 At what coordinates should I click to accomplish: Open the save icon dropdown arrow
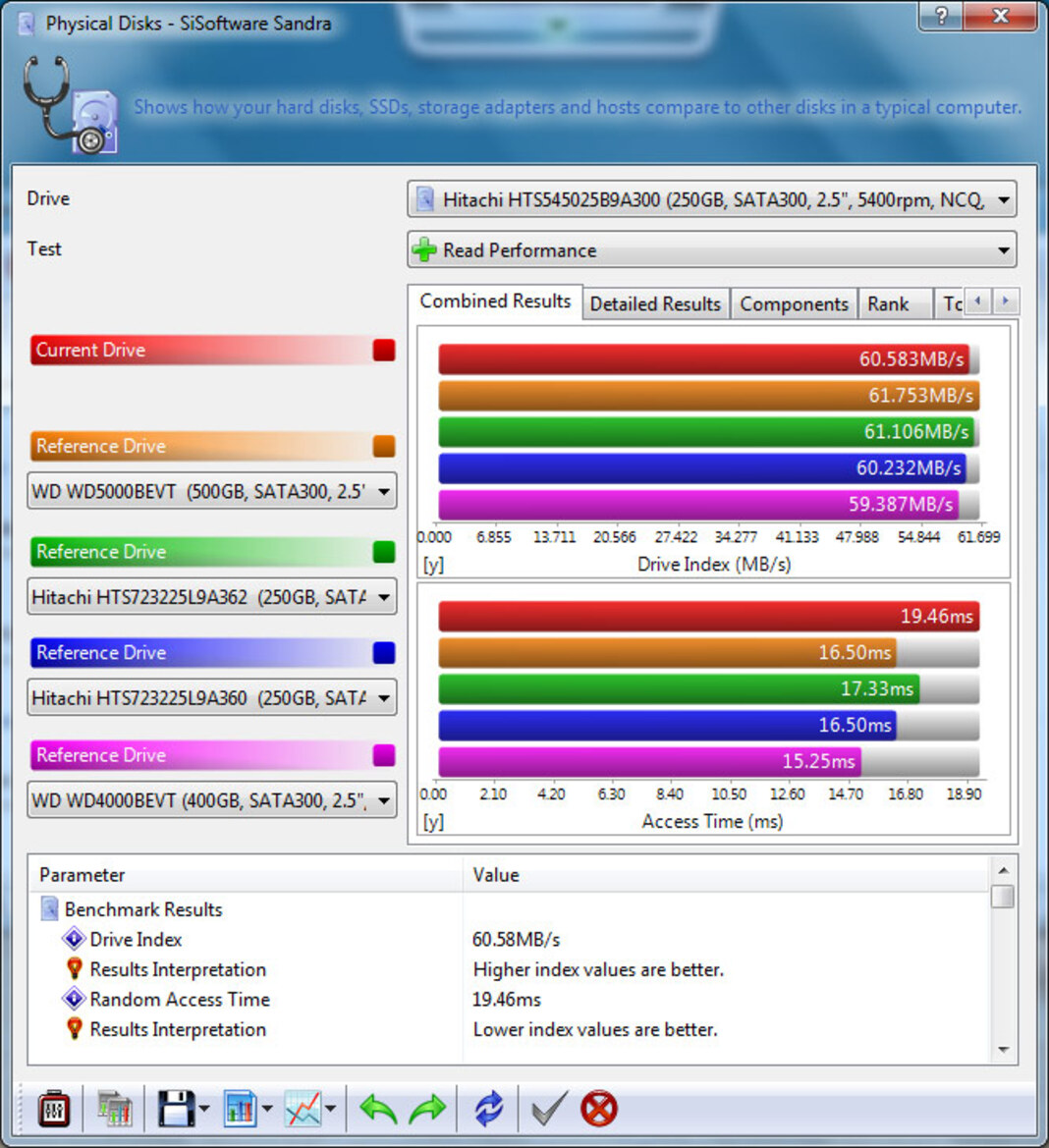click(x=204, y=1109)
